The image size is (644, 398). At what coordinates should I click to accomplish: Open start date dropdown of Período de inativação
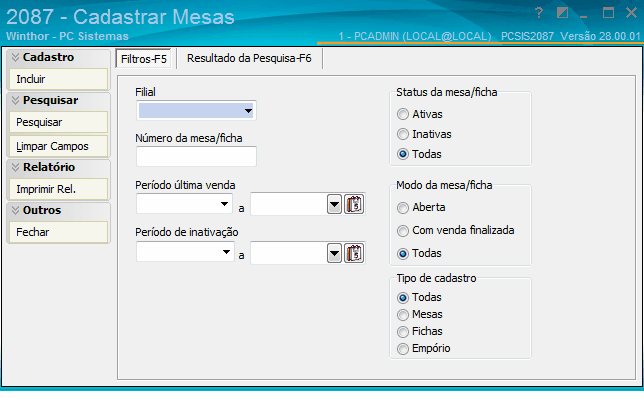(226, 252)
